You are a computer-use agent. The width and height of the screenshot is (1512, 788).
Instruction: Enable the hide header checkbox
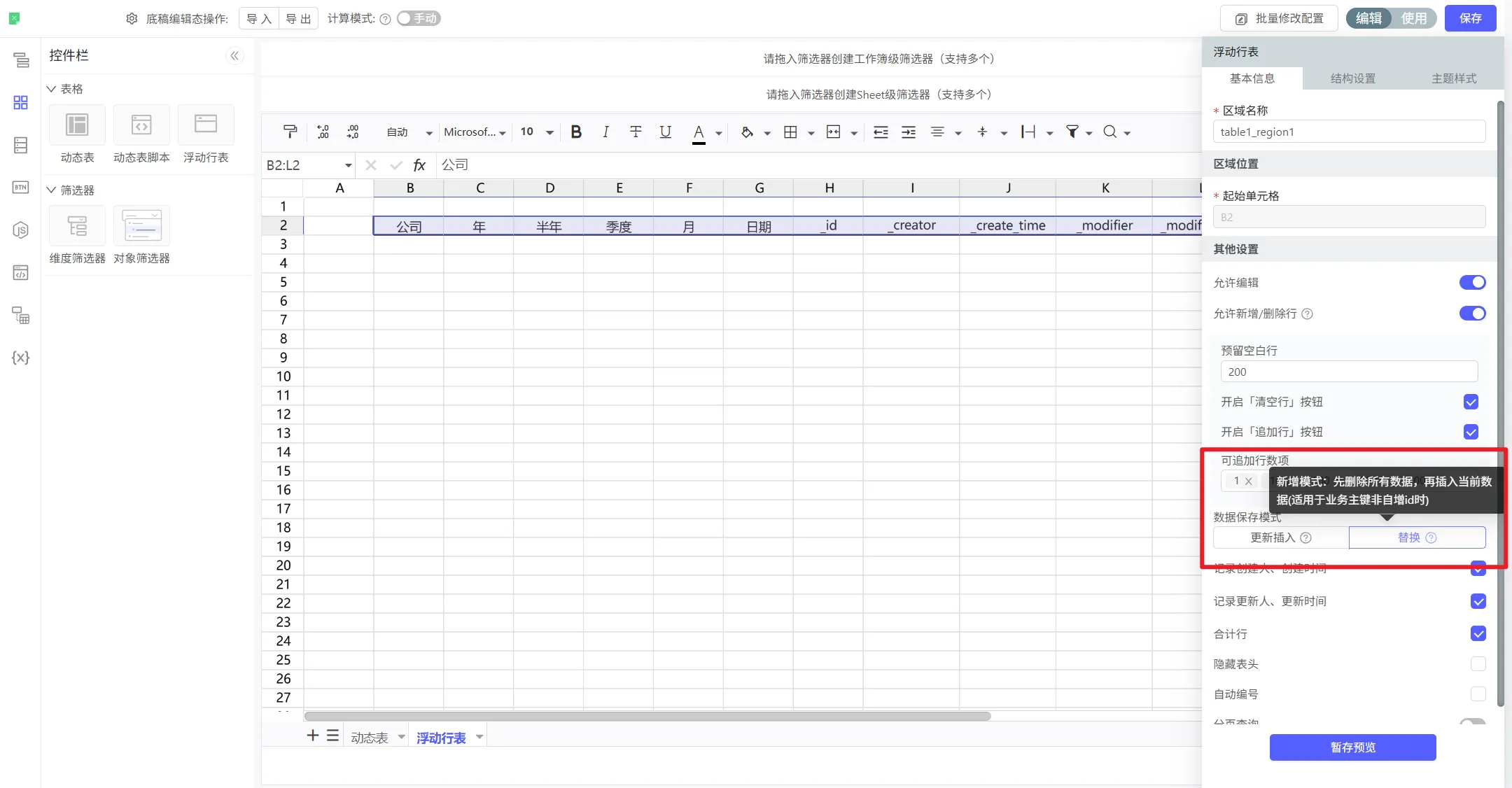coord(1478,663)
